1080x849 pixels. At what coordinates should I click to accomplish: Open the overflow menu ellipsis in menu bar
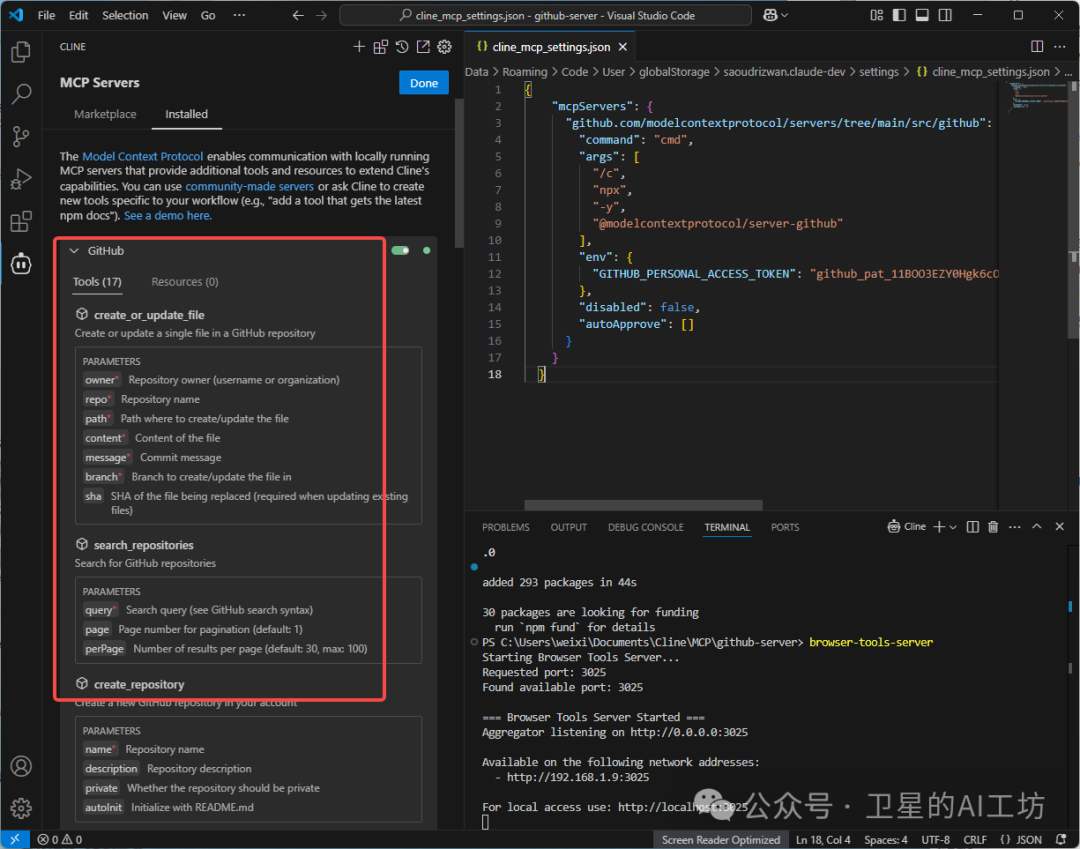coord(239,15)
